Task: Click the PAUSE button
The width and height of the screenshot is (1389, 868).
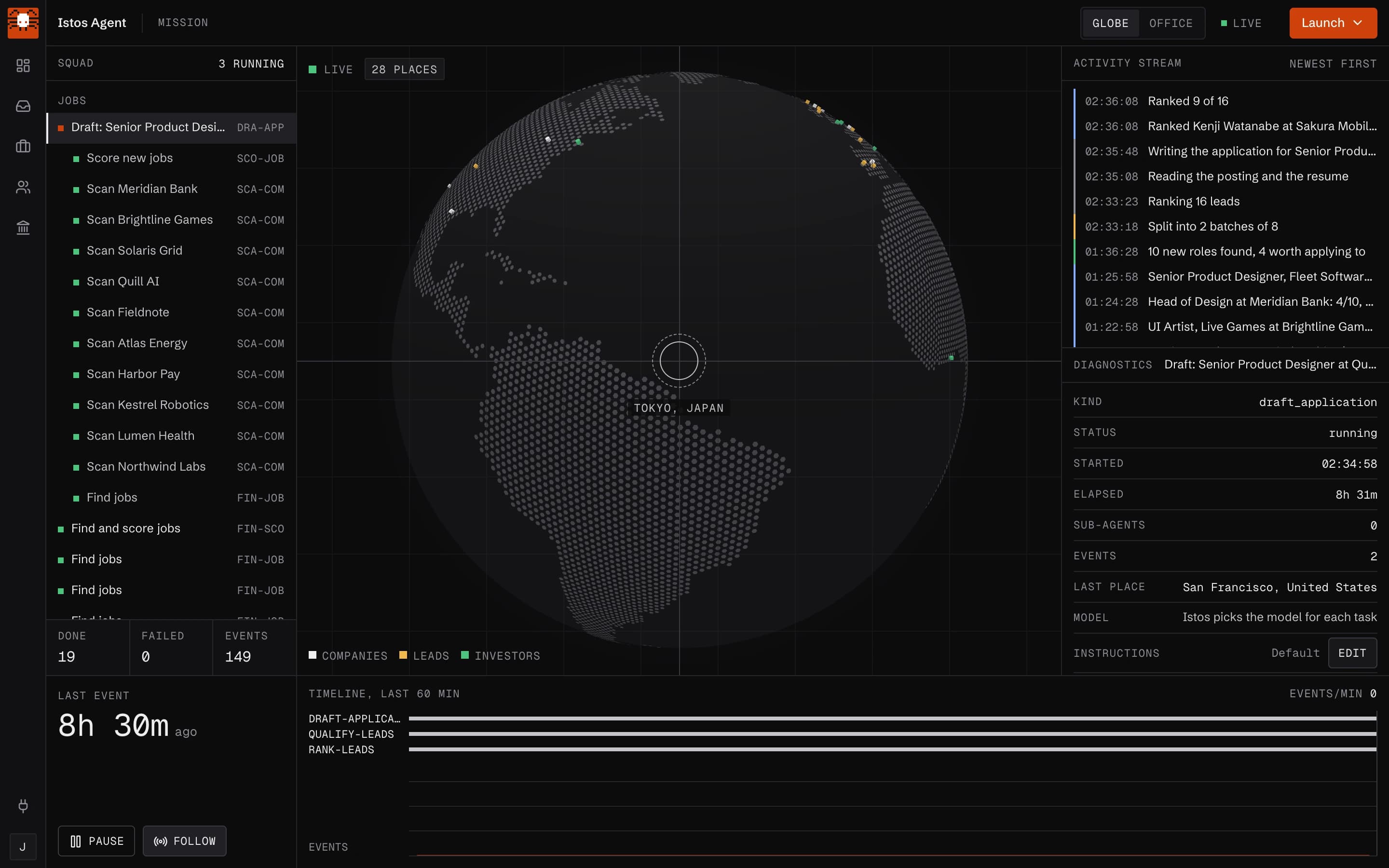Action: (96, 841)
